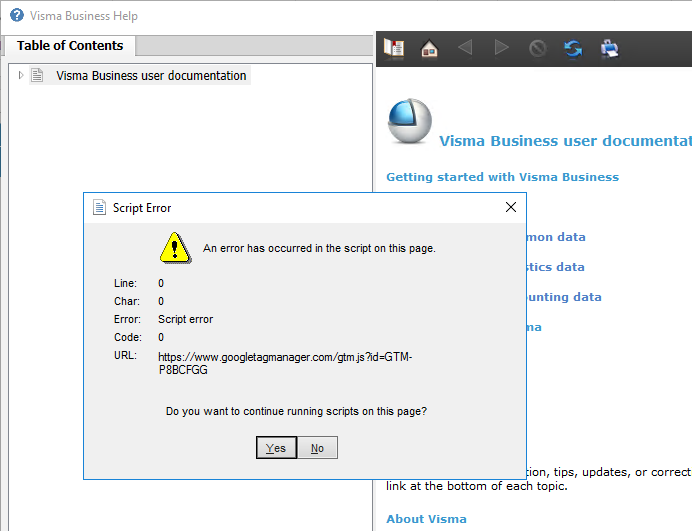The height and width of the screenshot is (531, 692).
Task: Click the googletagmanager URL text
Action: (x=285, y=363)
